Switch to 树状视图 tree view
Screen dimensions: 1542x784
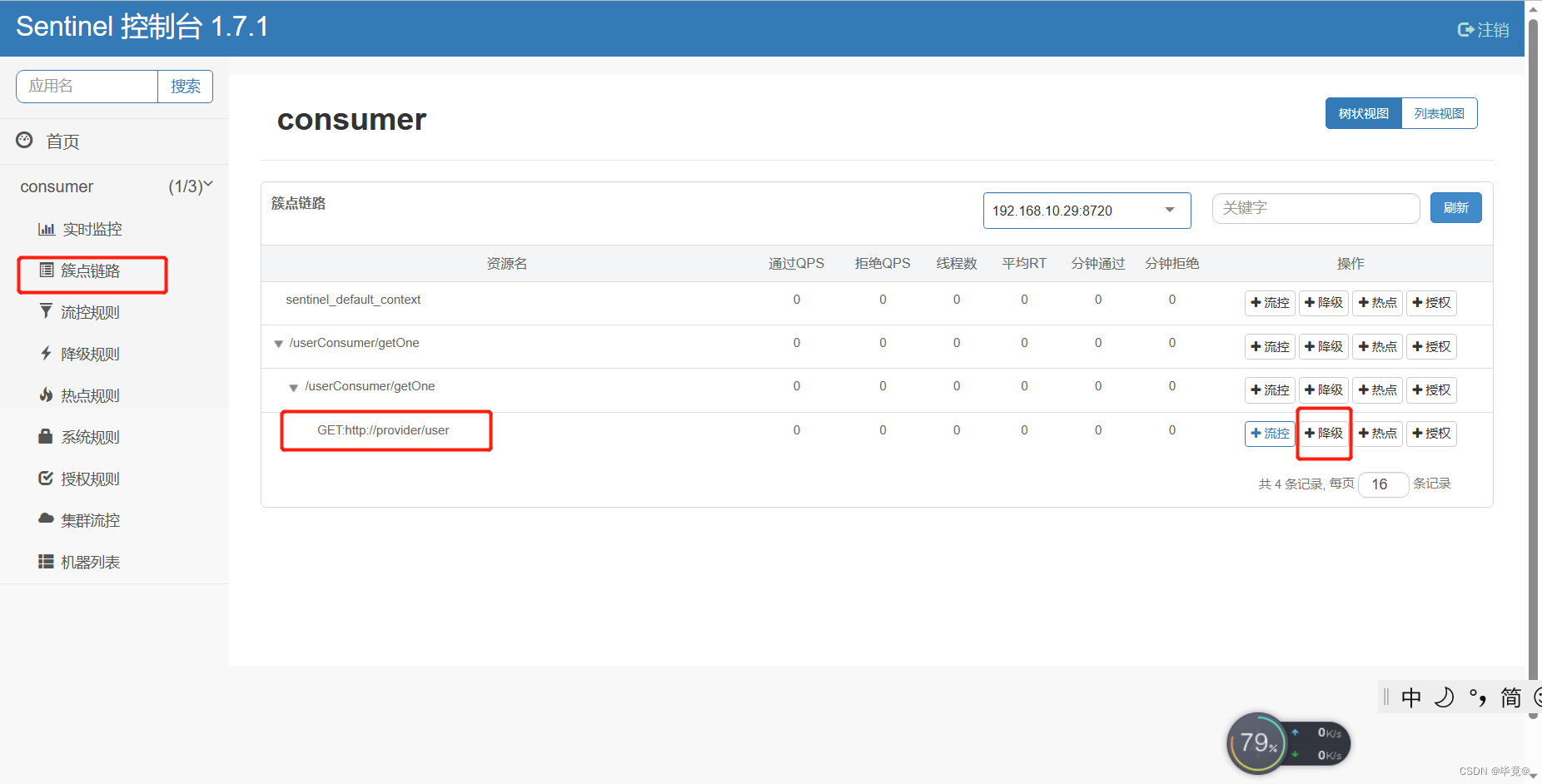pyautogui.click(x=1364, y=113)
